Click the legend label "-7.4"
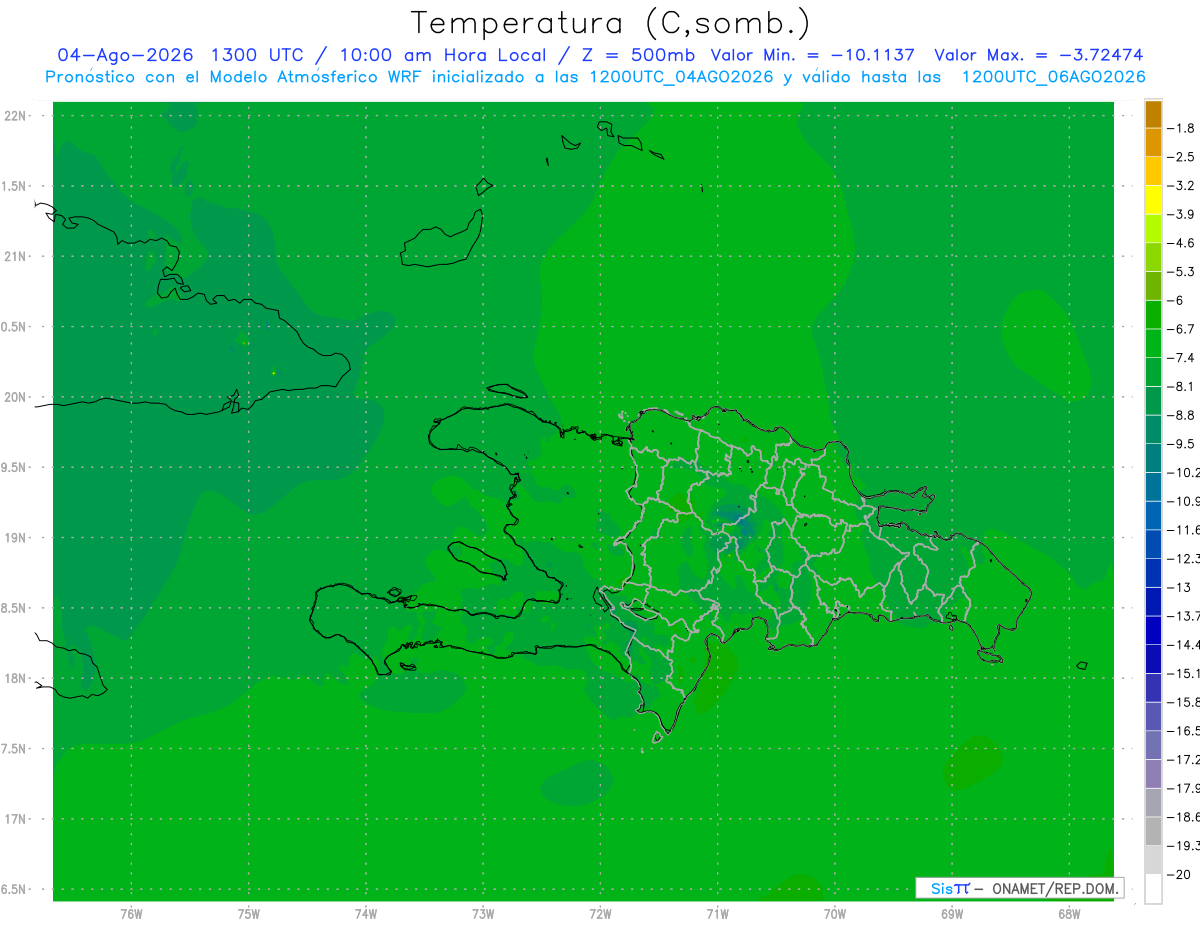The image size is (1200, 927). pos(1182,358)
